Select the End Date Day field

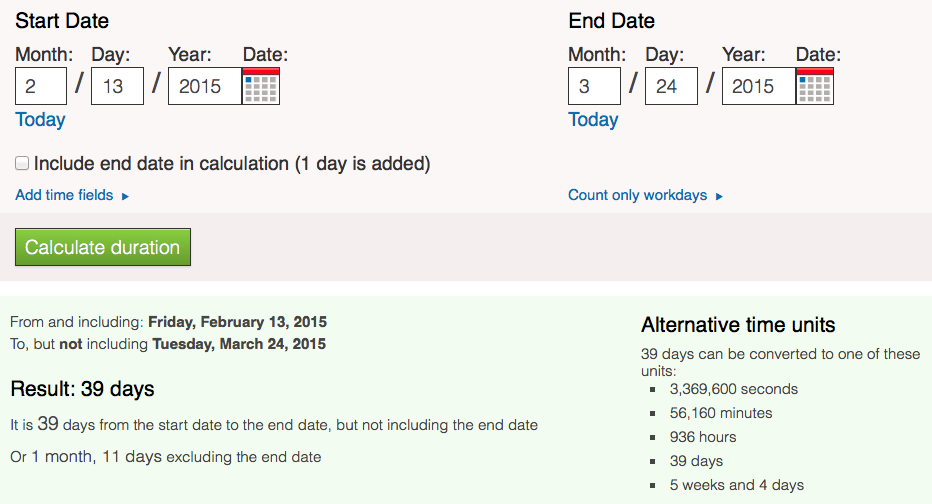coord(670,86)
